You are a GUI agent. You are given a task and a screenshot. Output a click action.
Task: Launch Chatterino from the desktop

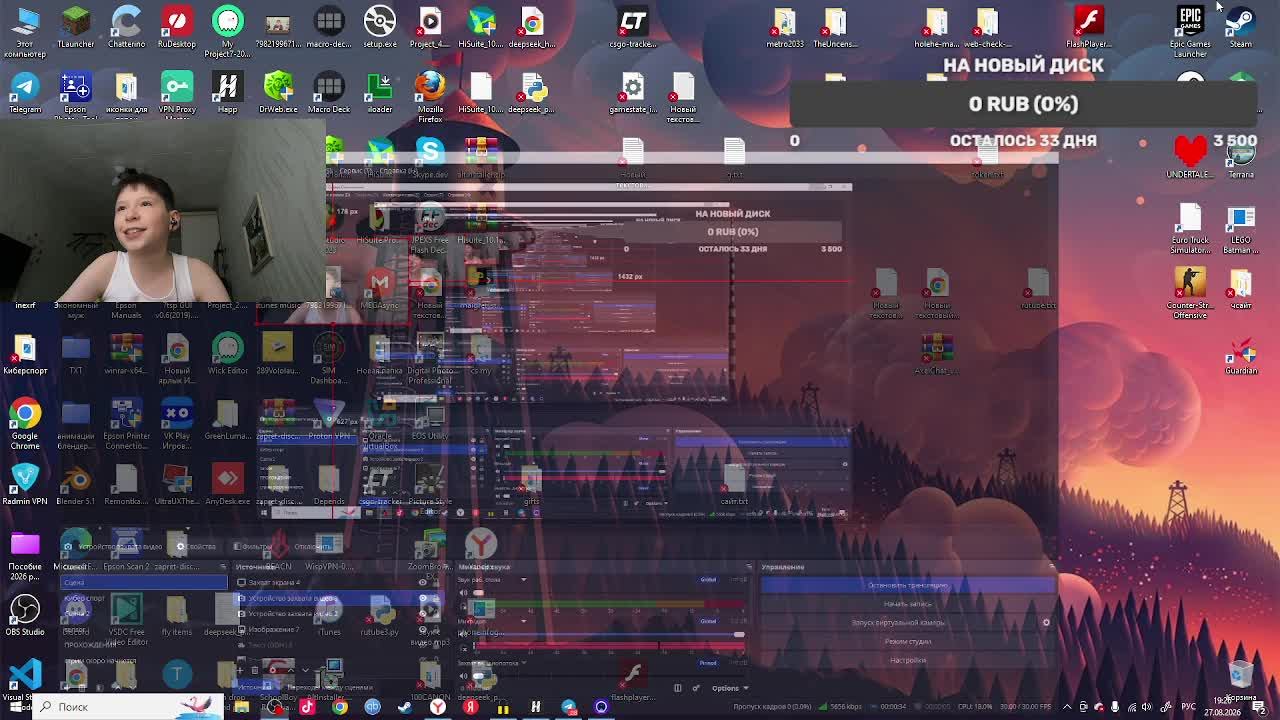[x=126, y=27]
